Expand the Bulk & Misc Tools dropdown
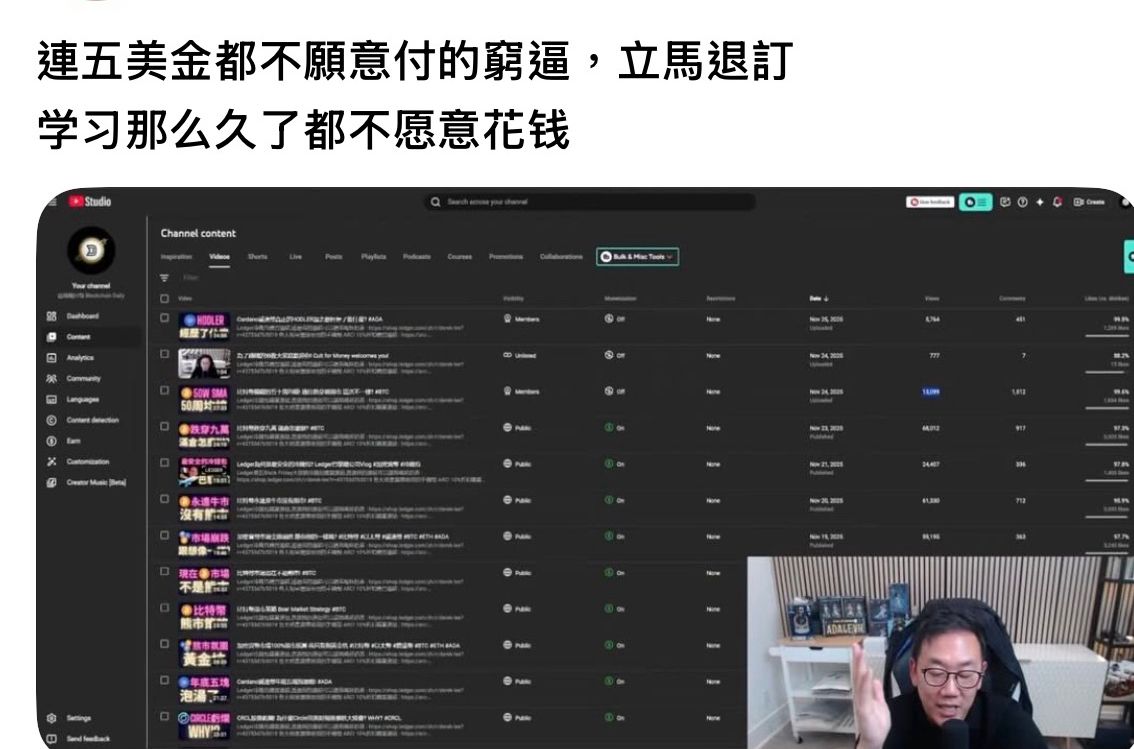 pos(637,257)
